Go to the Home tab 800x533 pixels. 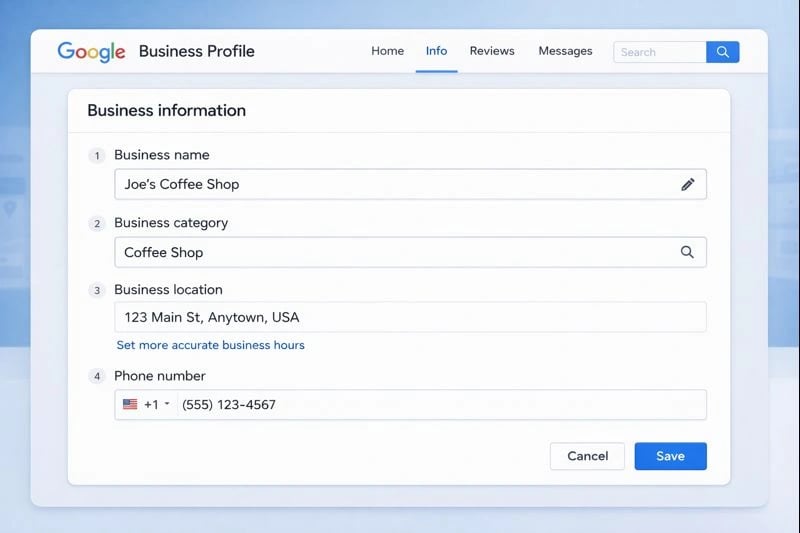[387, 51]
